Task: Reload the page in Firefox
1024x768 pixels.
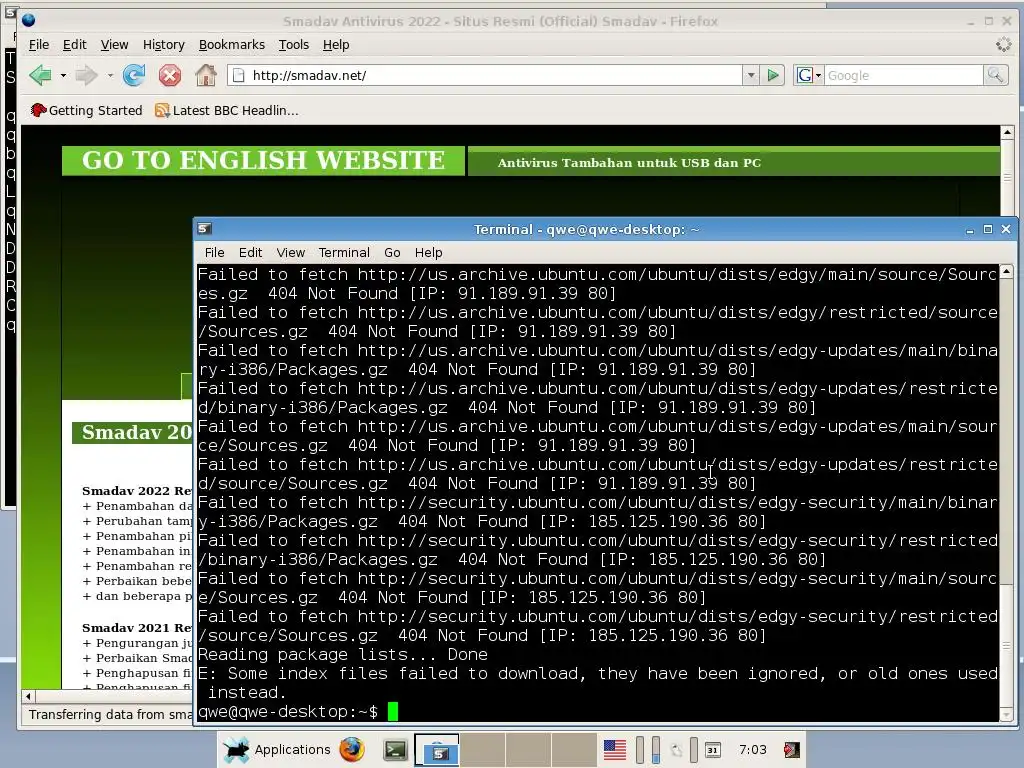Action: (x=134, y=75)
